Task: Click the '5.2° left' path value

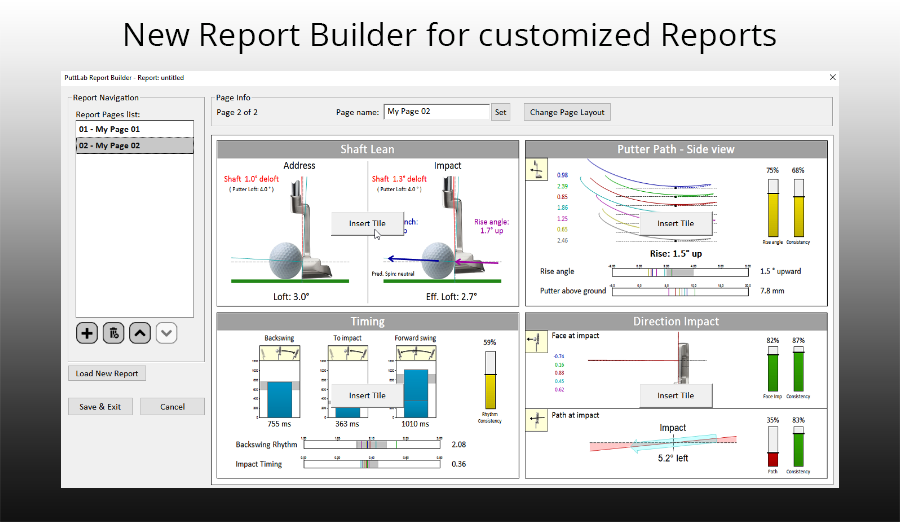Action: click(673, 458)
